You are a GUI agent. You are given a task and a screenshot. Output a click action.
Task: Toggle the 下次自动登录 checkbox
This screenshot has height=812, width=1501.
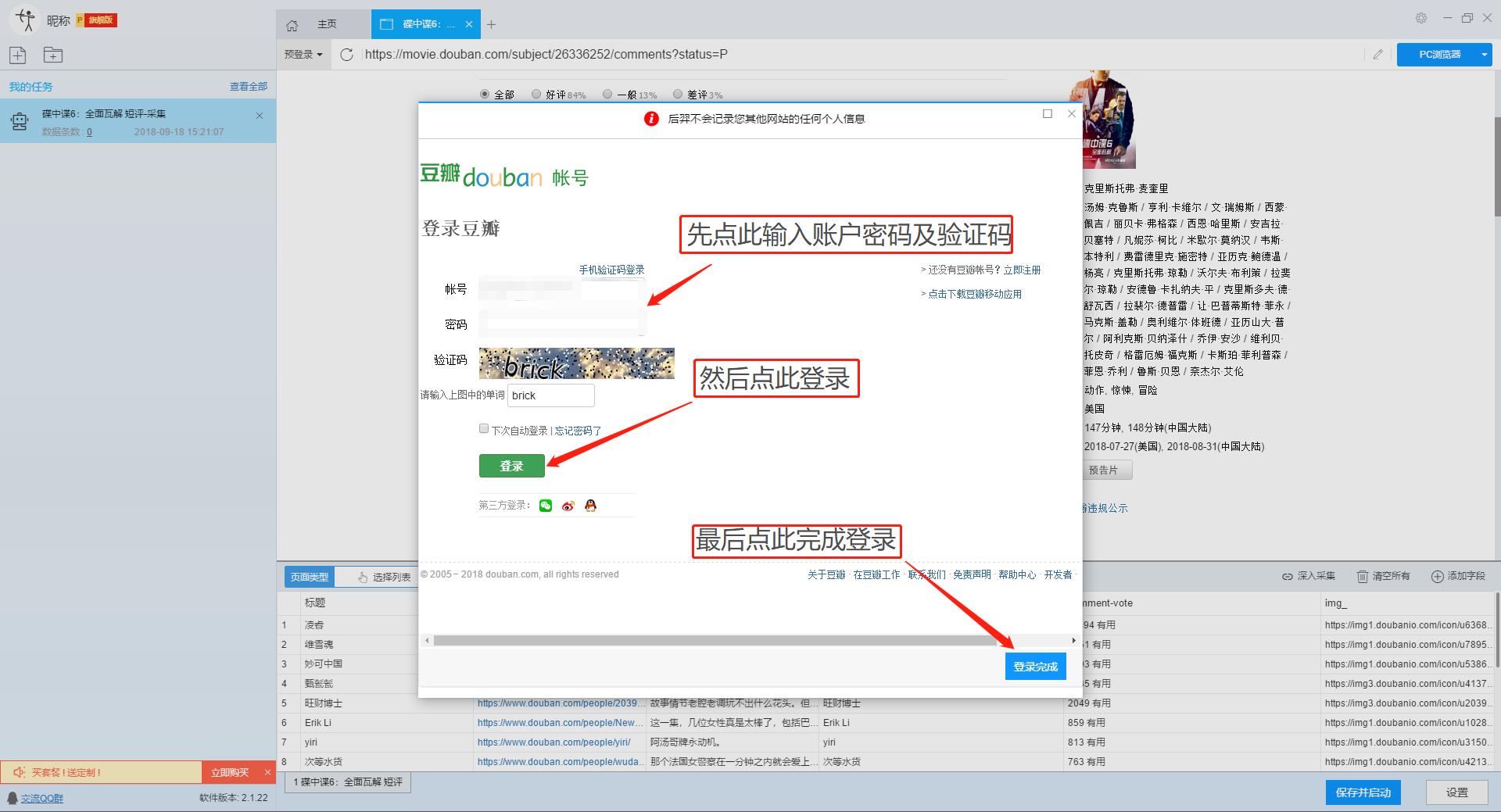484,428
